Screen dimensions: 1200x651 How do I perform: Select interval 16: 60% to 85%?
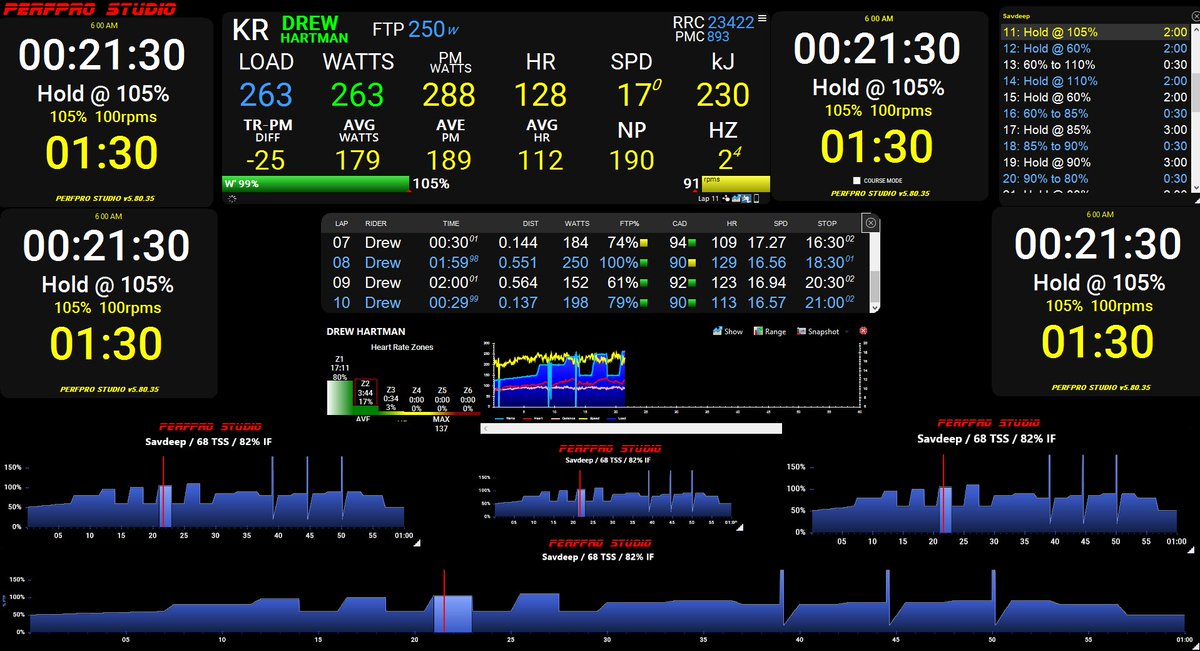(1094, 114)
